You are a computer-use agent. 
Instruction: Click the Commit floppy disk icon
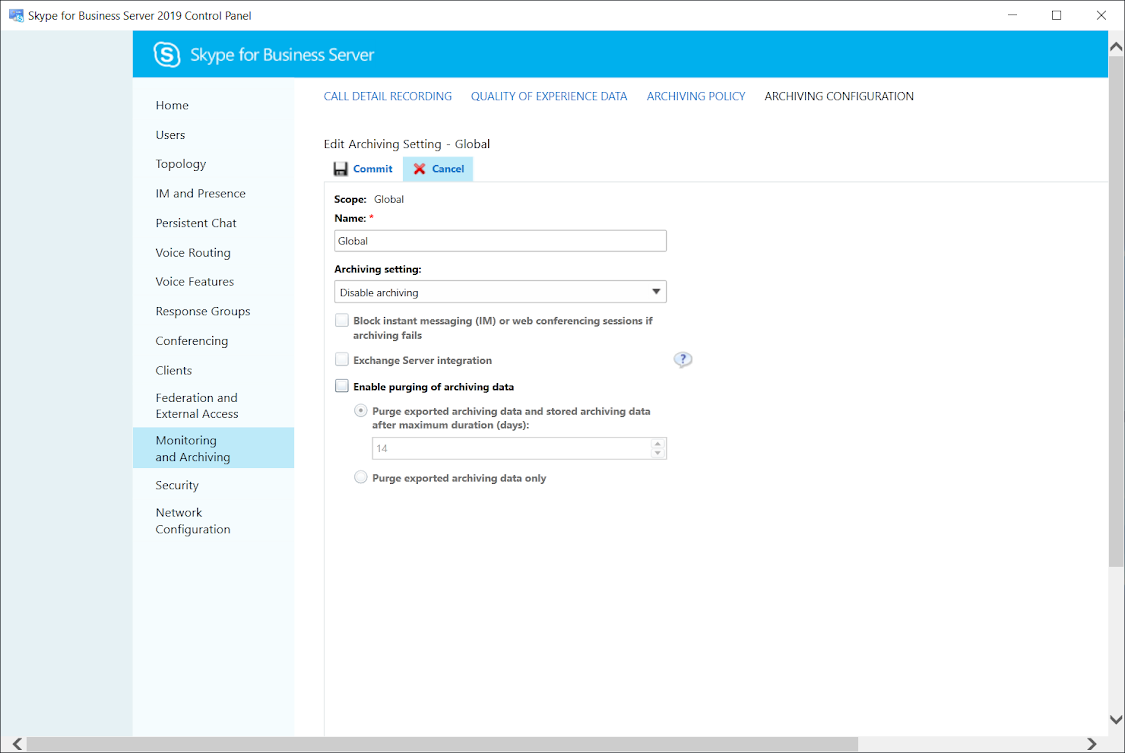(341, 169)
